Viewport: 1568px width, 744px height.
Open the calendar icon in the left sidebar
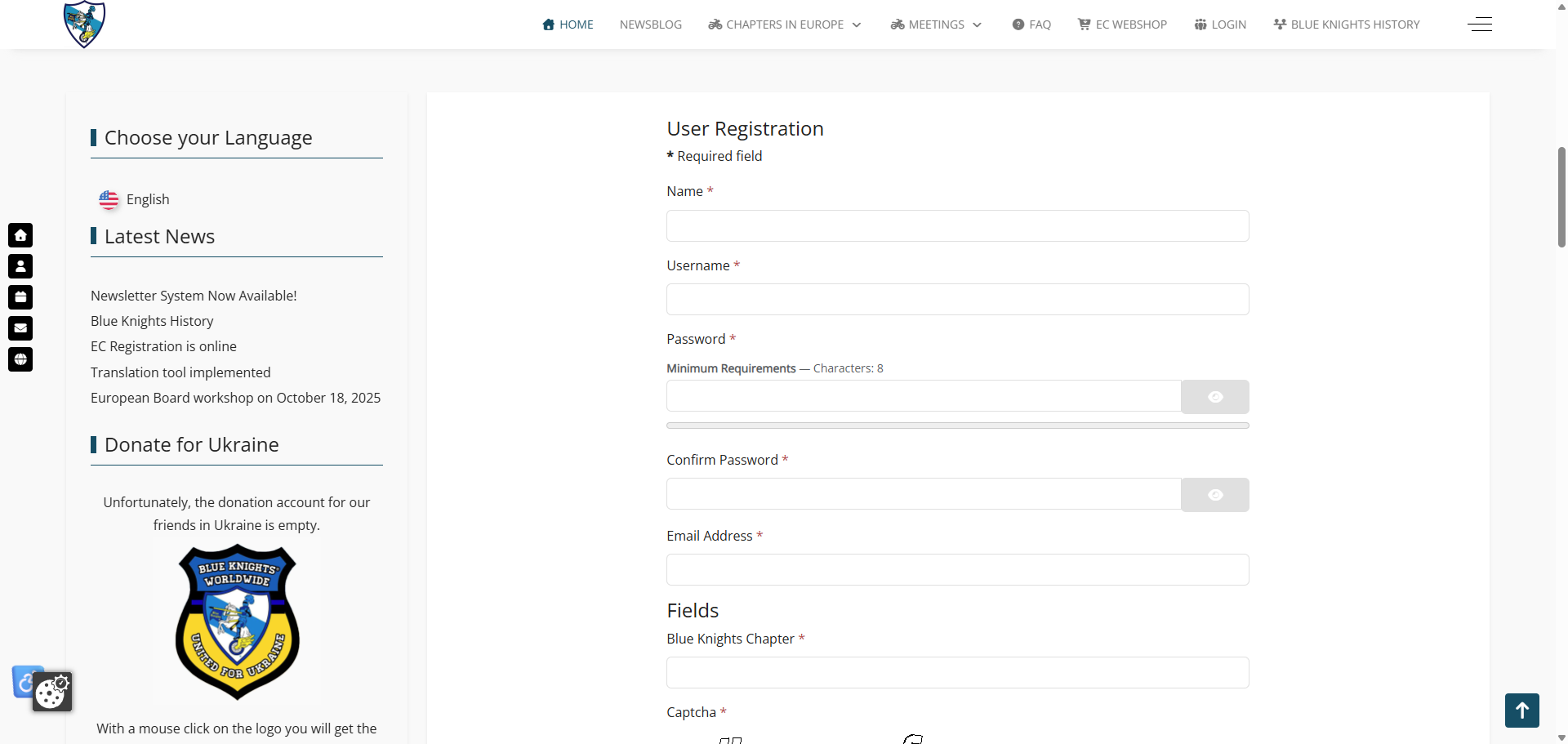(20, 297)
